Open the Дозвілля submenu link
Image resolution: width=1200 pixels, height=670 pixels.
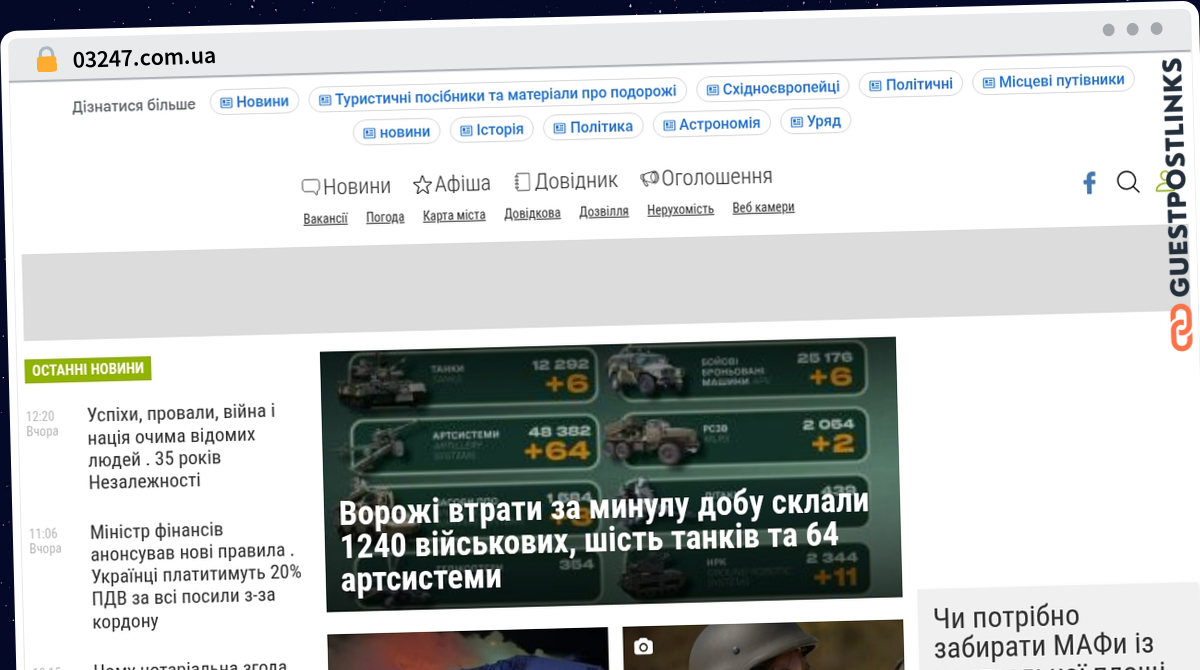(604, 211)
